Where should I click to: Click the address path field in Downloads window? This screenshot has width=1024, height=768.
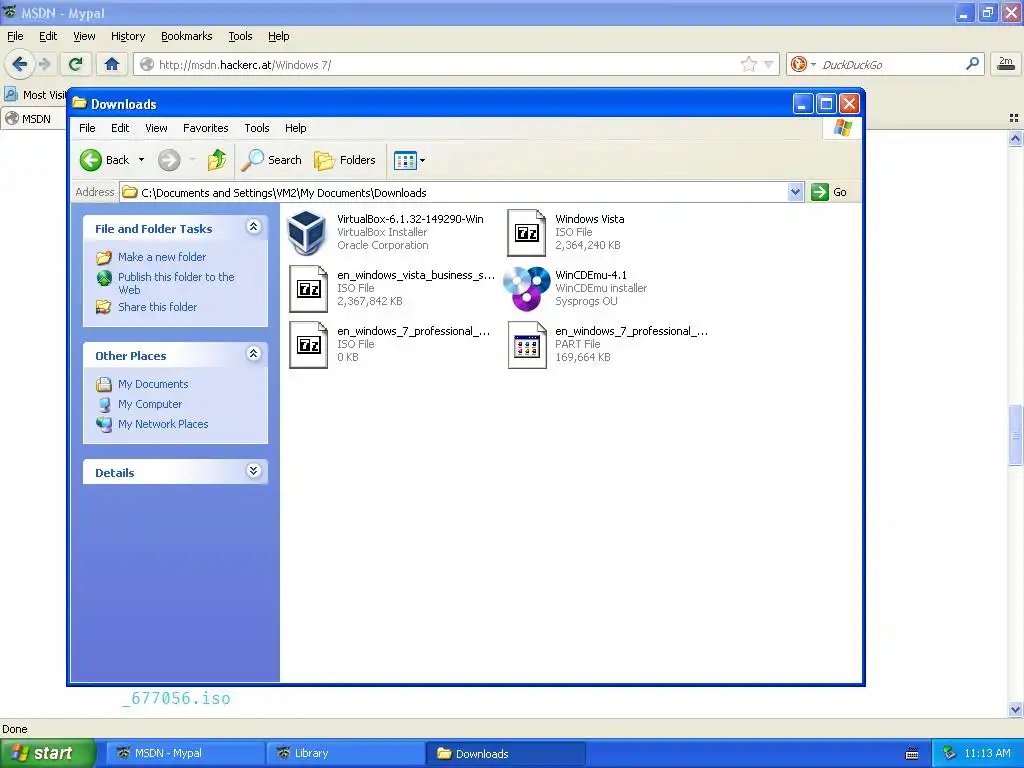click(455, 193)
